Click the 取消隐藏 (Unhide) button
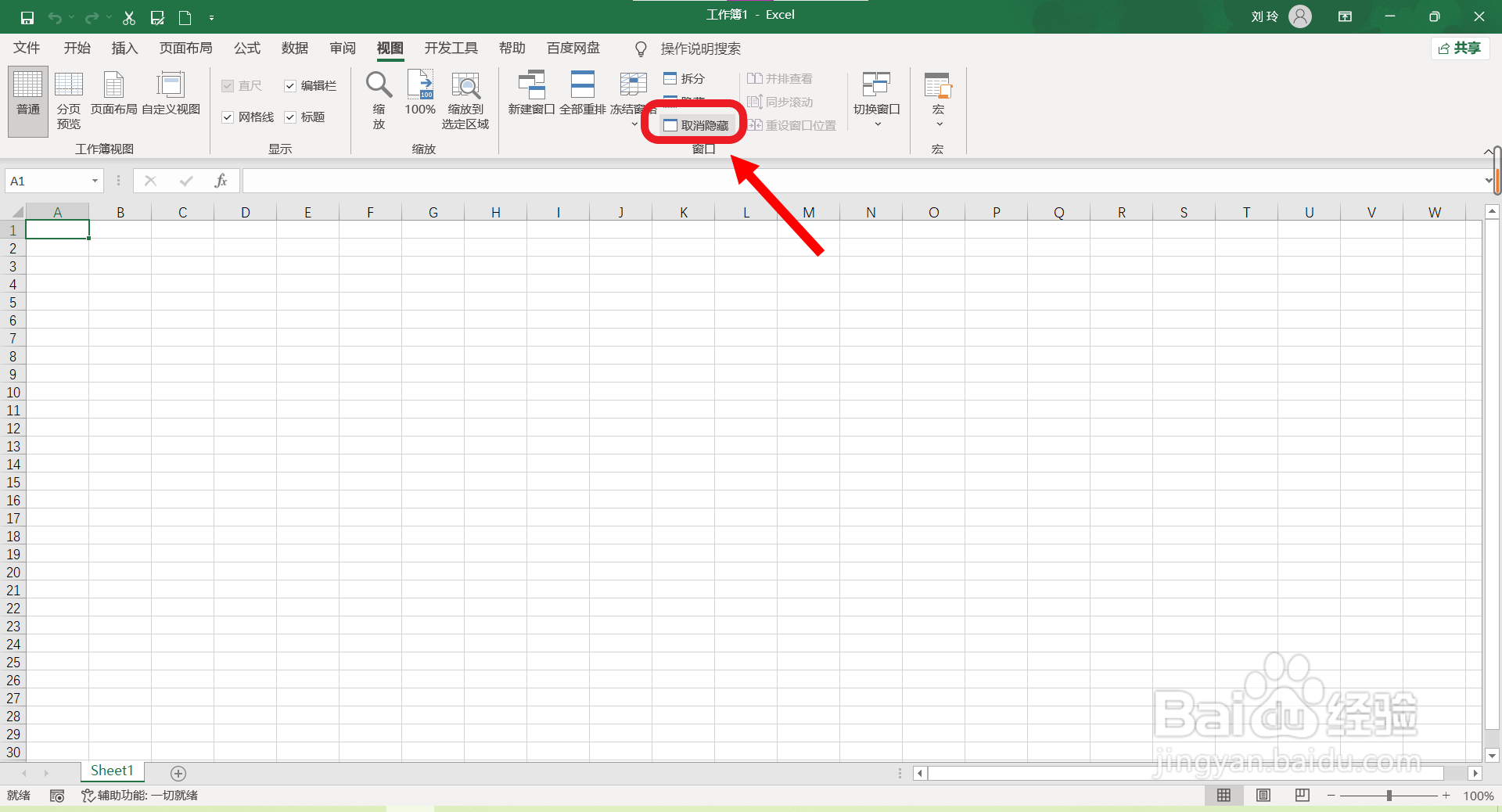 pyautogui.click(x=695, y=125)
